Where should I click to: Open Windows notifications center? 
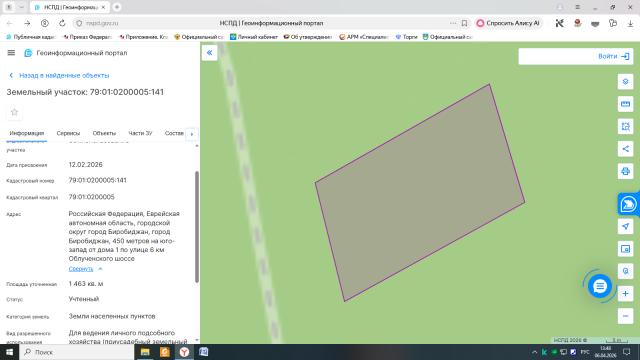tap(627, 352)
